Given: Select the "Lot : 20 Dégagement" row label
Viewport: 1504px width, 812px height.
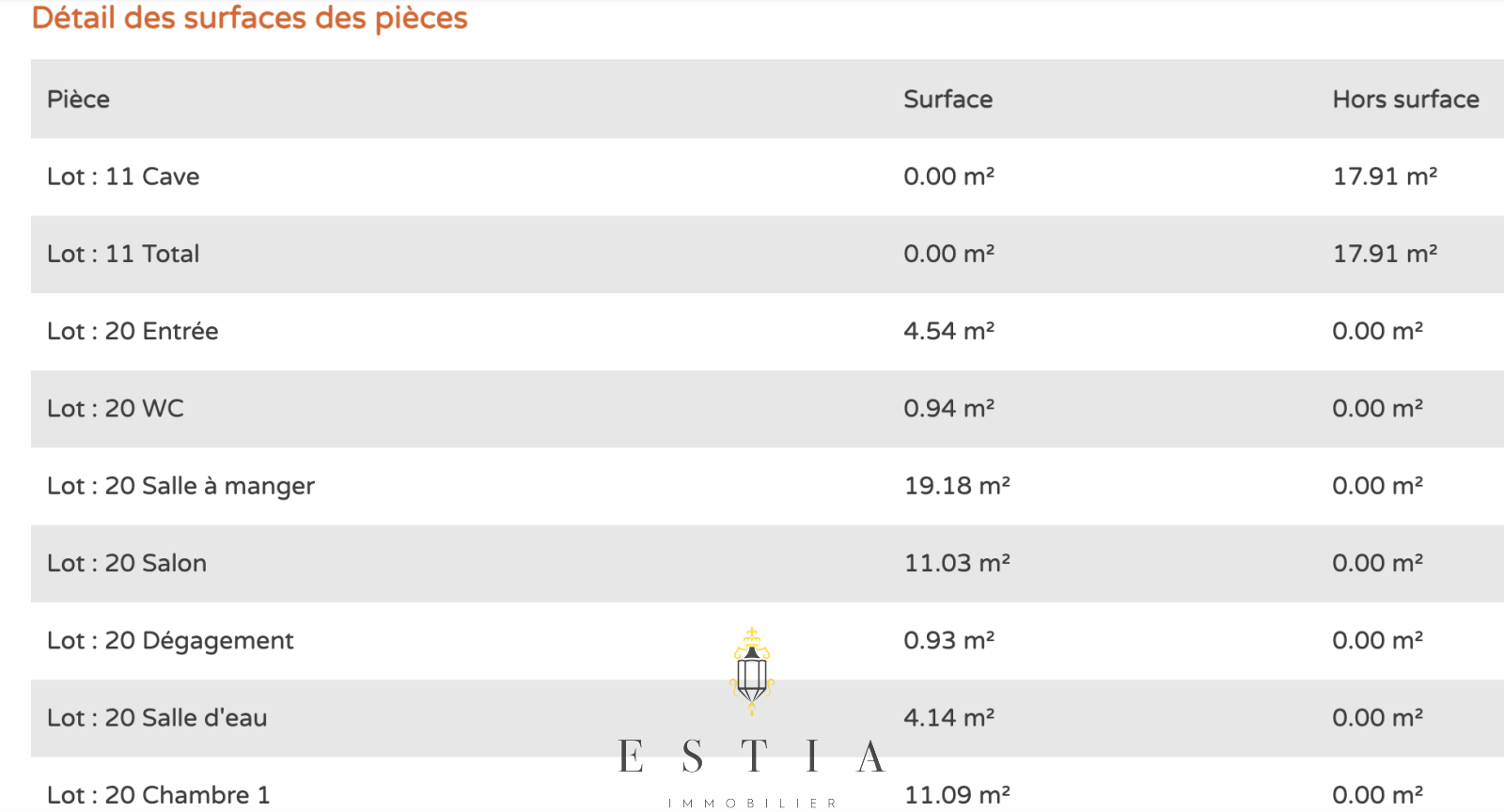Looking at the screenshot, I should [x=170, y=641].
